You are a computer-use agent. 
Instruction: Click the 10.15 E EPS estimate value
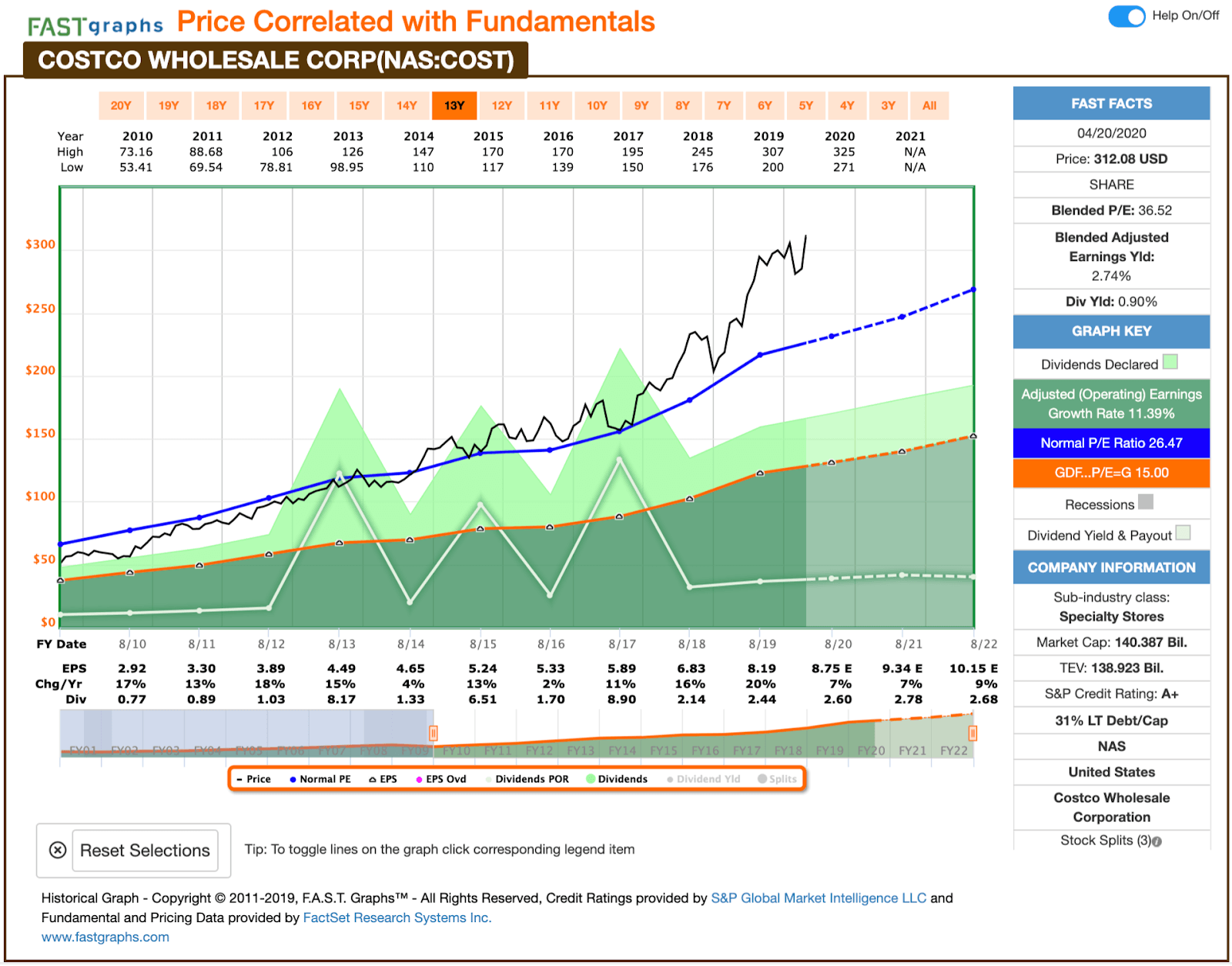[973, 668]
